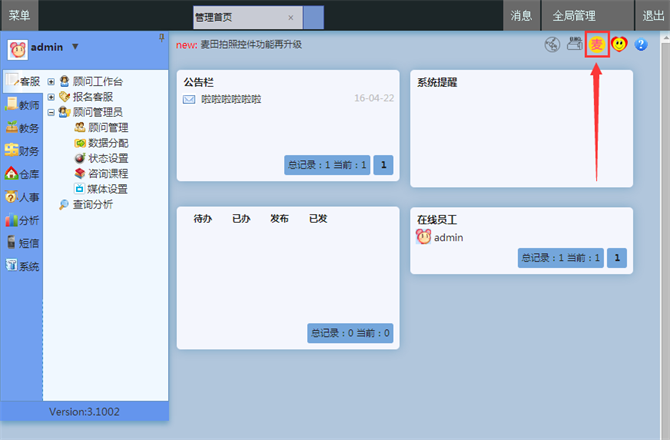Click 在线员工 record count 总记录:1 当前:1
670x440 pixels.
click(x=561, y=258)
